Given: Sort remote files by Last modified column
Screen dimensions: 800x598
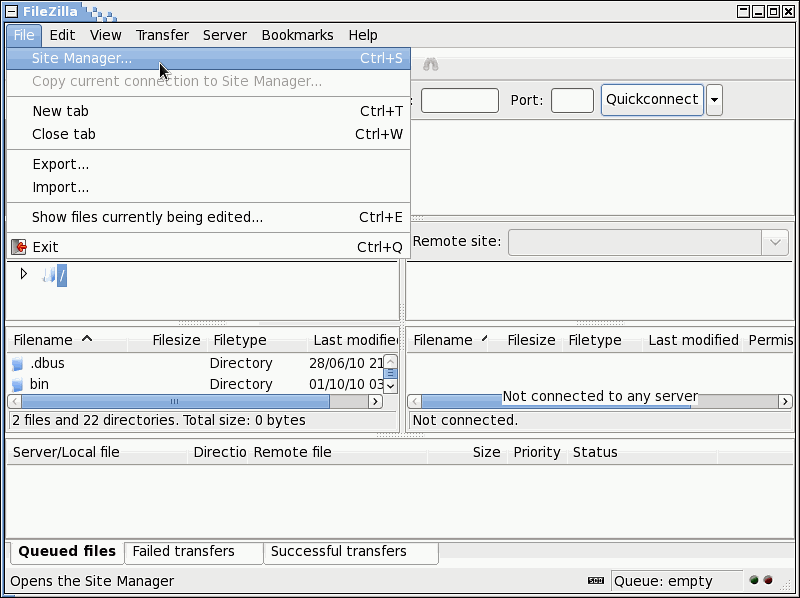Looking at the screenshot, I should point(693,340).
